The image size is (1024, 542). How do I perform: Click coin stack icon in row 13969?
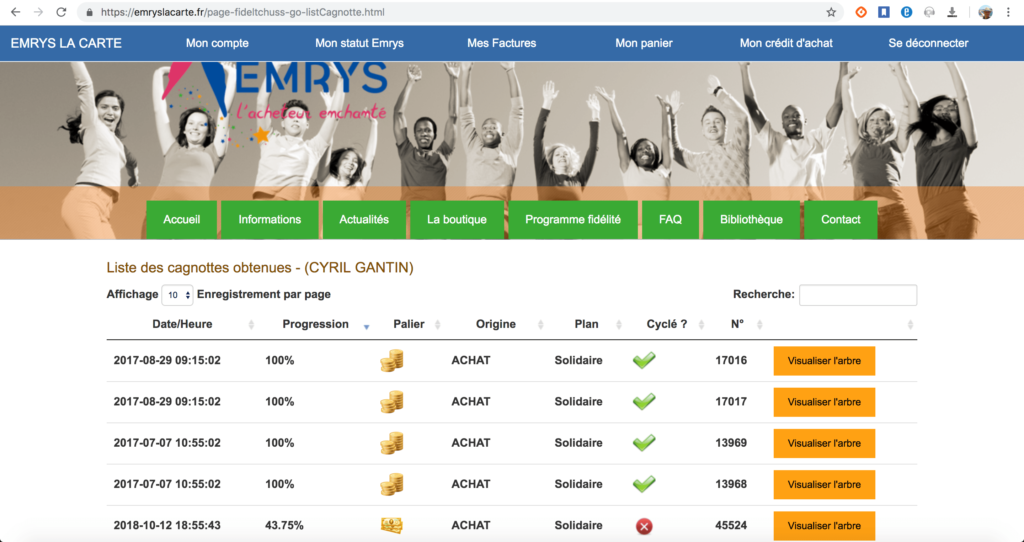[x=392, y=443]
